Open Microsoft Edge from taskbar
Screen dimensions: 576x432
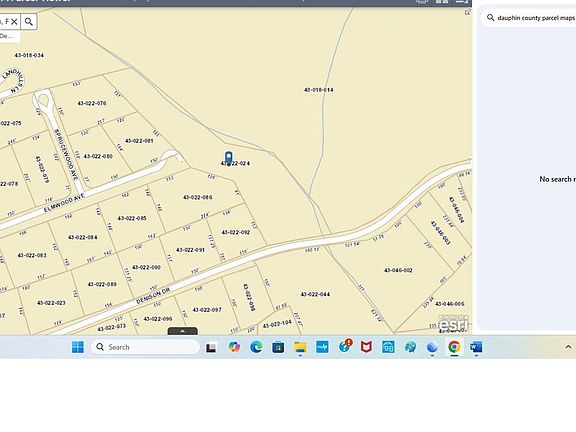pyautogui.click(x=256, y=347)
